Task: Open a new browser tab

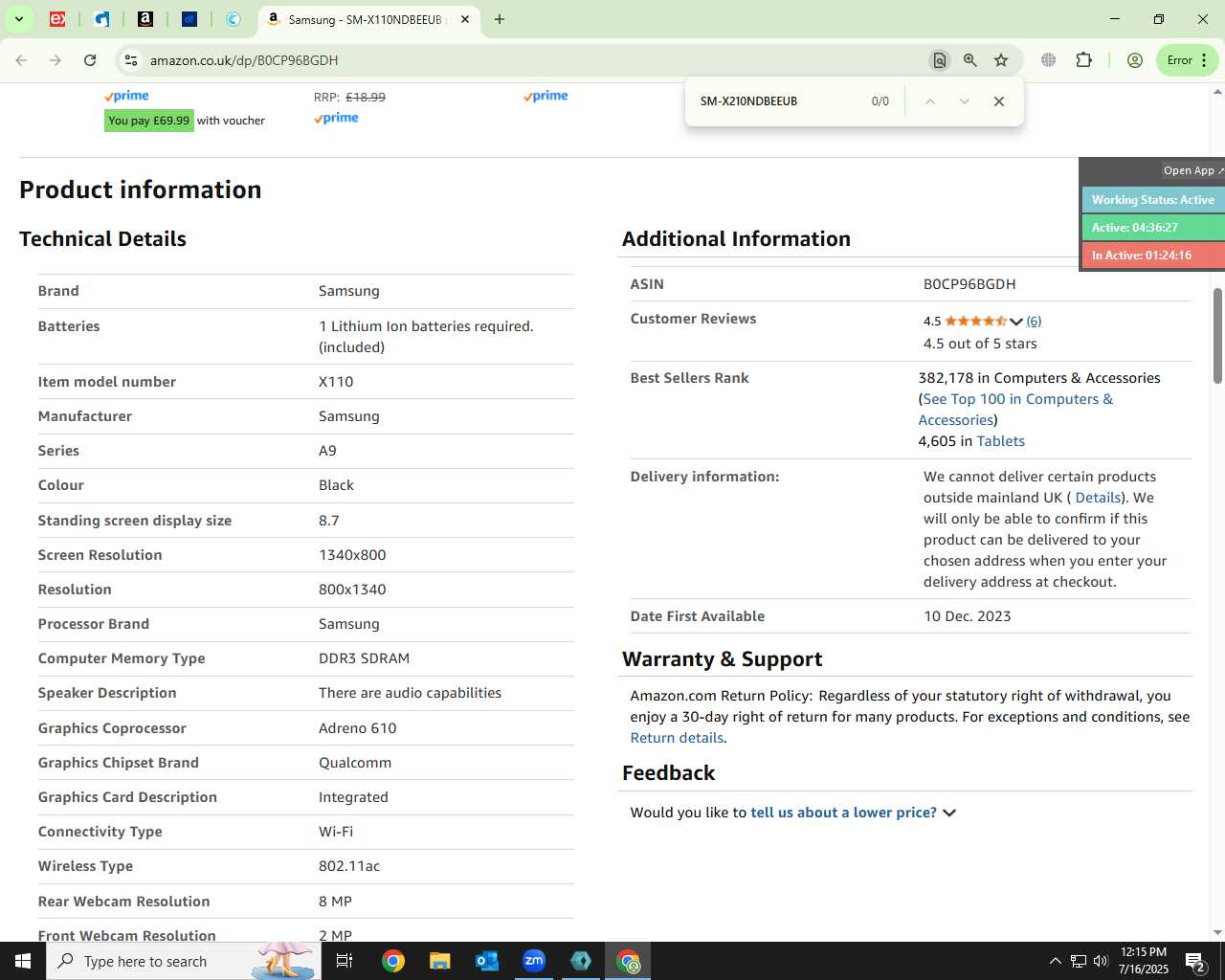Action: 499,19
